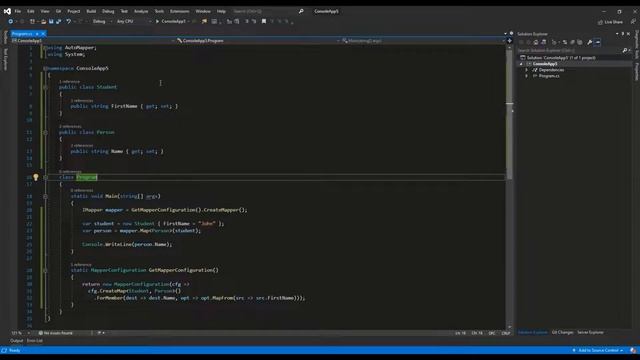Image resolution: width=640 pixels, height=360 pixels.
Task: Click Add to Source Control in status bar
Action: [x=598, y=350]
